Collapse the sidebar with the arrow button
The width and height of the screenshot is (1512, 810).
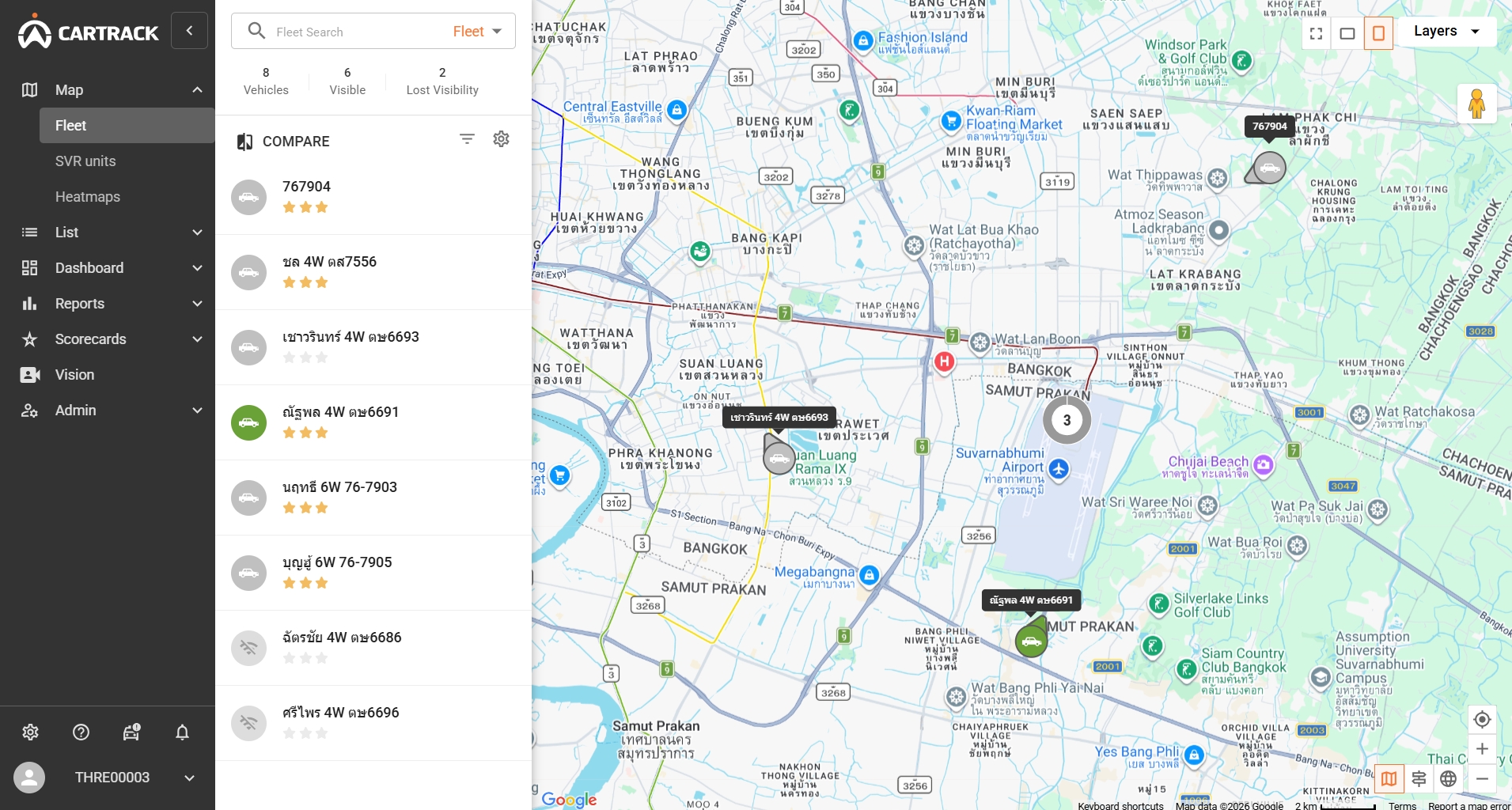tap(190, 31)
